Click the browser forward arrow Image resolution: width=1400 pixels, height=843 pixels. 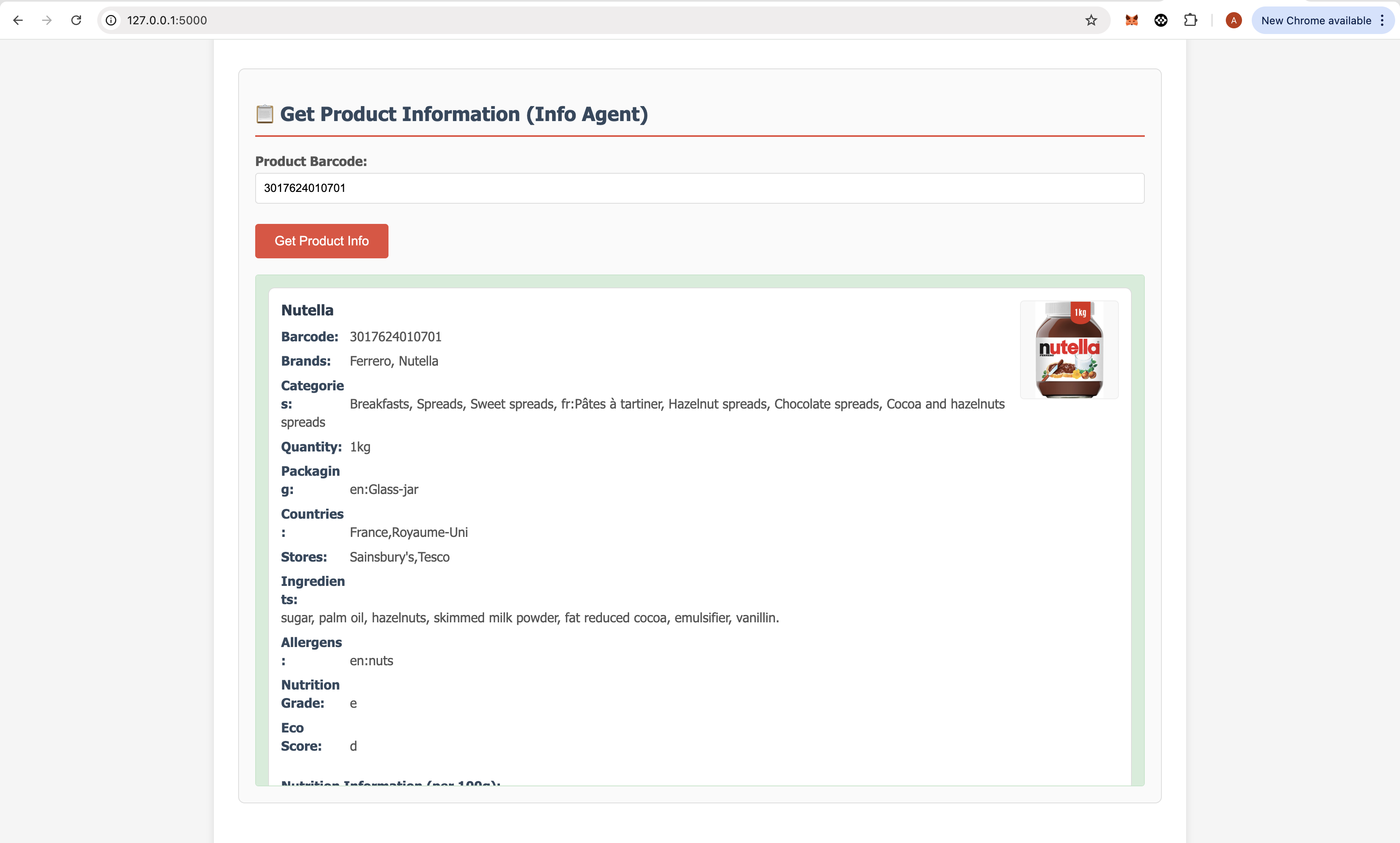pos(47,21)
